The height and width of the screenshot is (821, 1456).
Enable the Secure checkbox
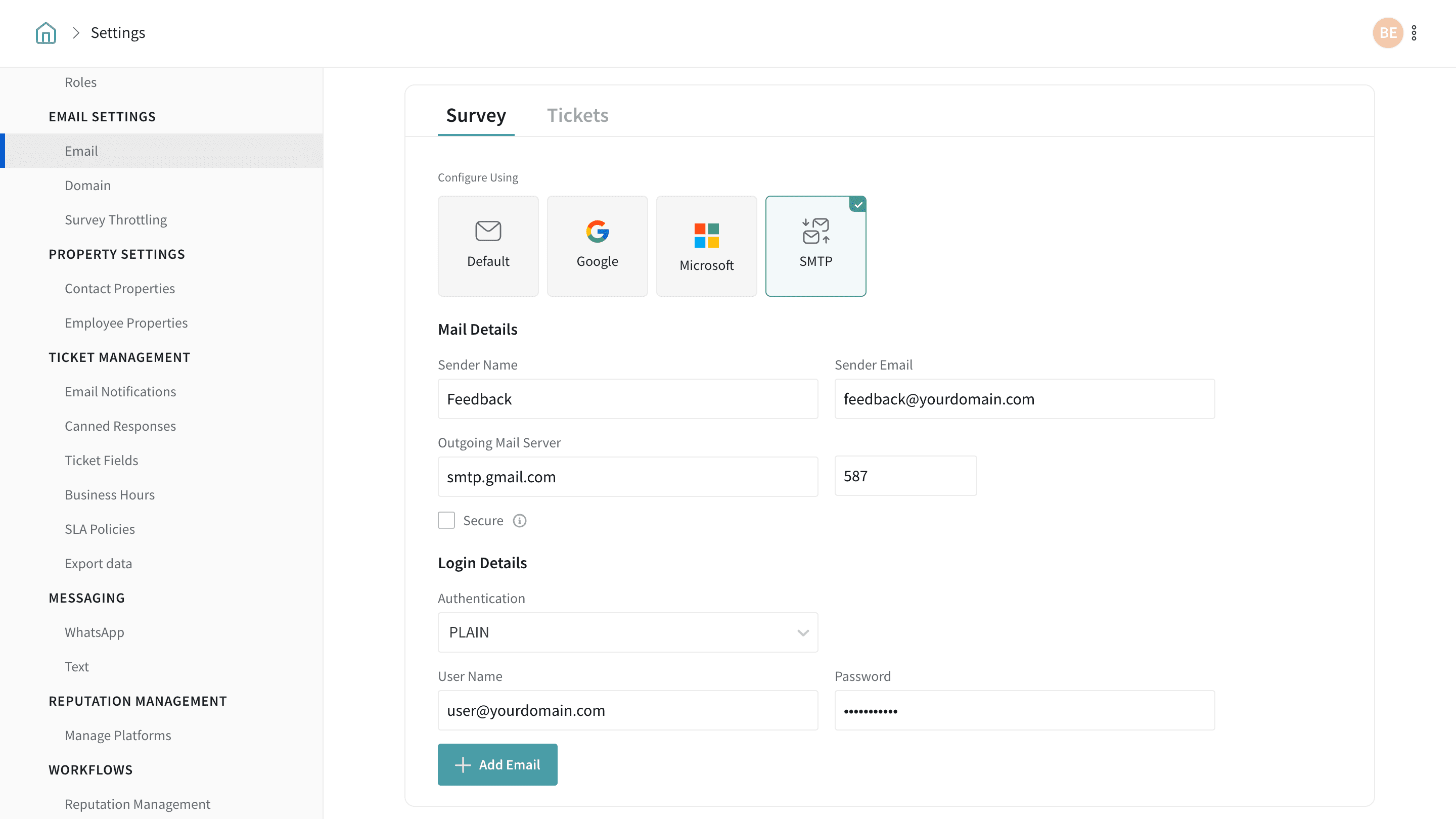pyautogui.click(x=446, y=520)
